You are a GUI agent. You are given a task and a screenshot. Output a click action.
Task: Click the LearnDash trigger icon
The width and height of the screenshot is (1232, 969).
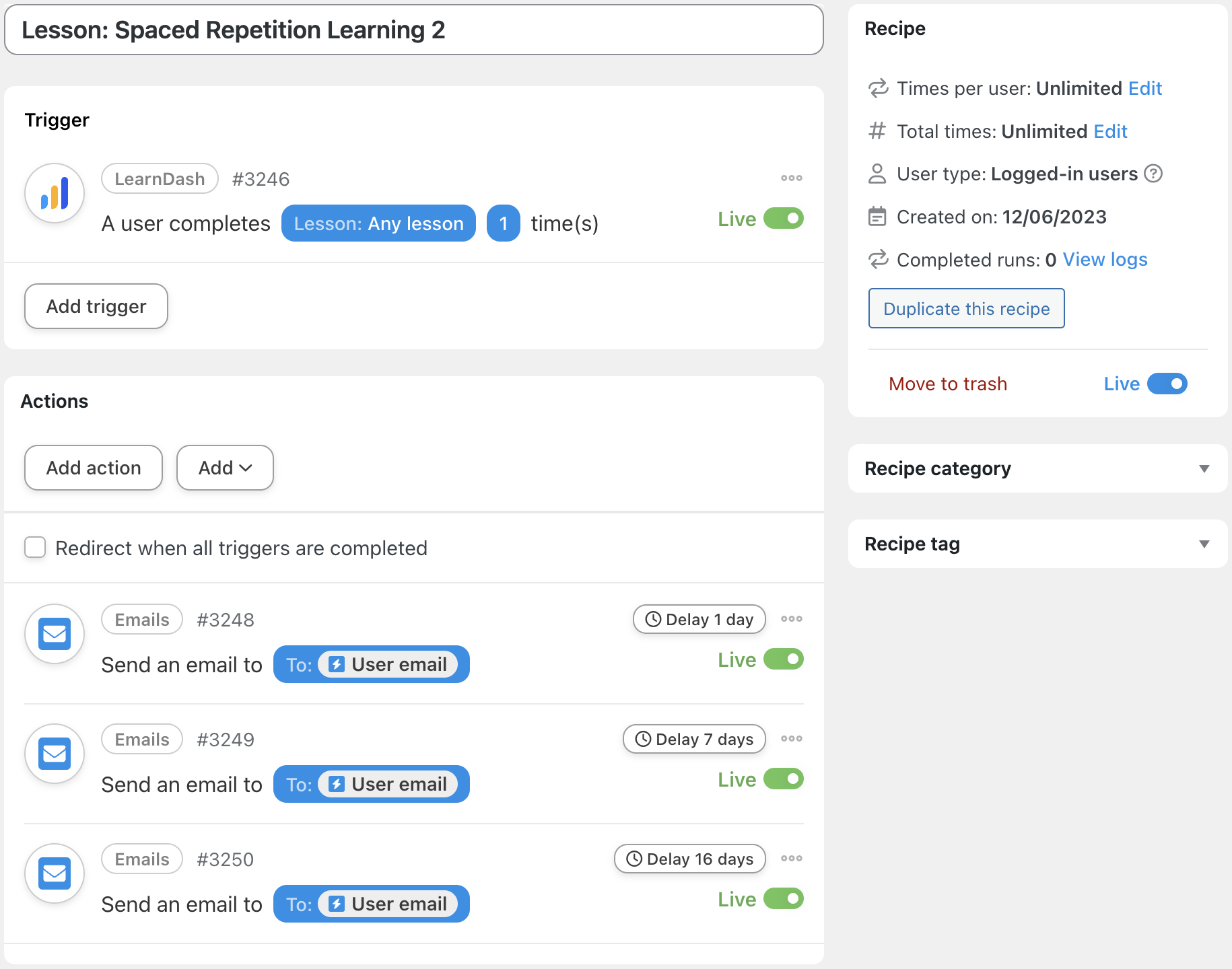(x=55, y=193)
